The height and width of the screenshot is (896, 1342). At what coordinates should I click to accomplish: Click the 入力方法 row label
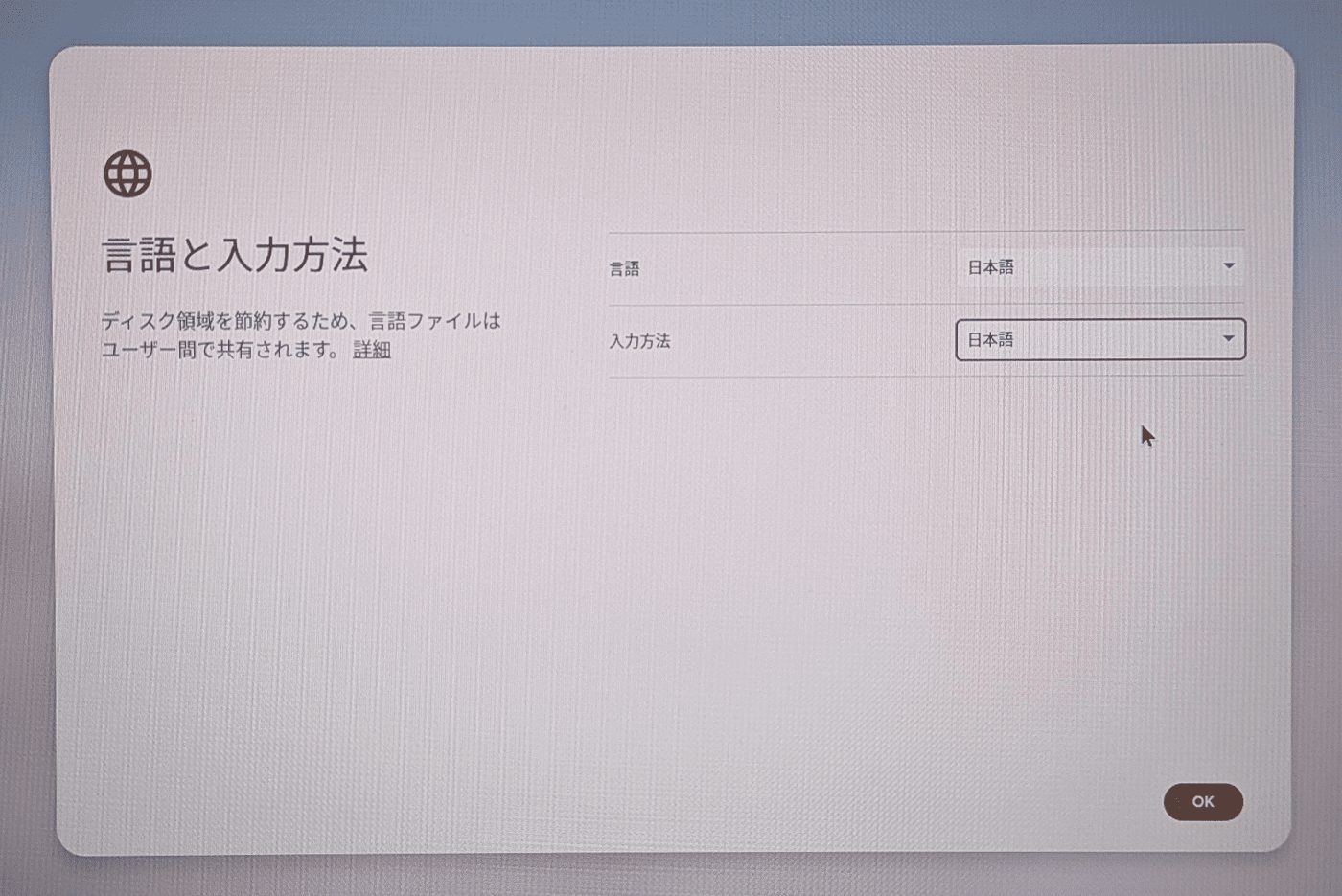639,341
